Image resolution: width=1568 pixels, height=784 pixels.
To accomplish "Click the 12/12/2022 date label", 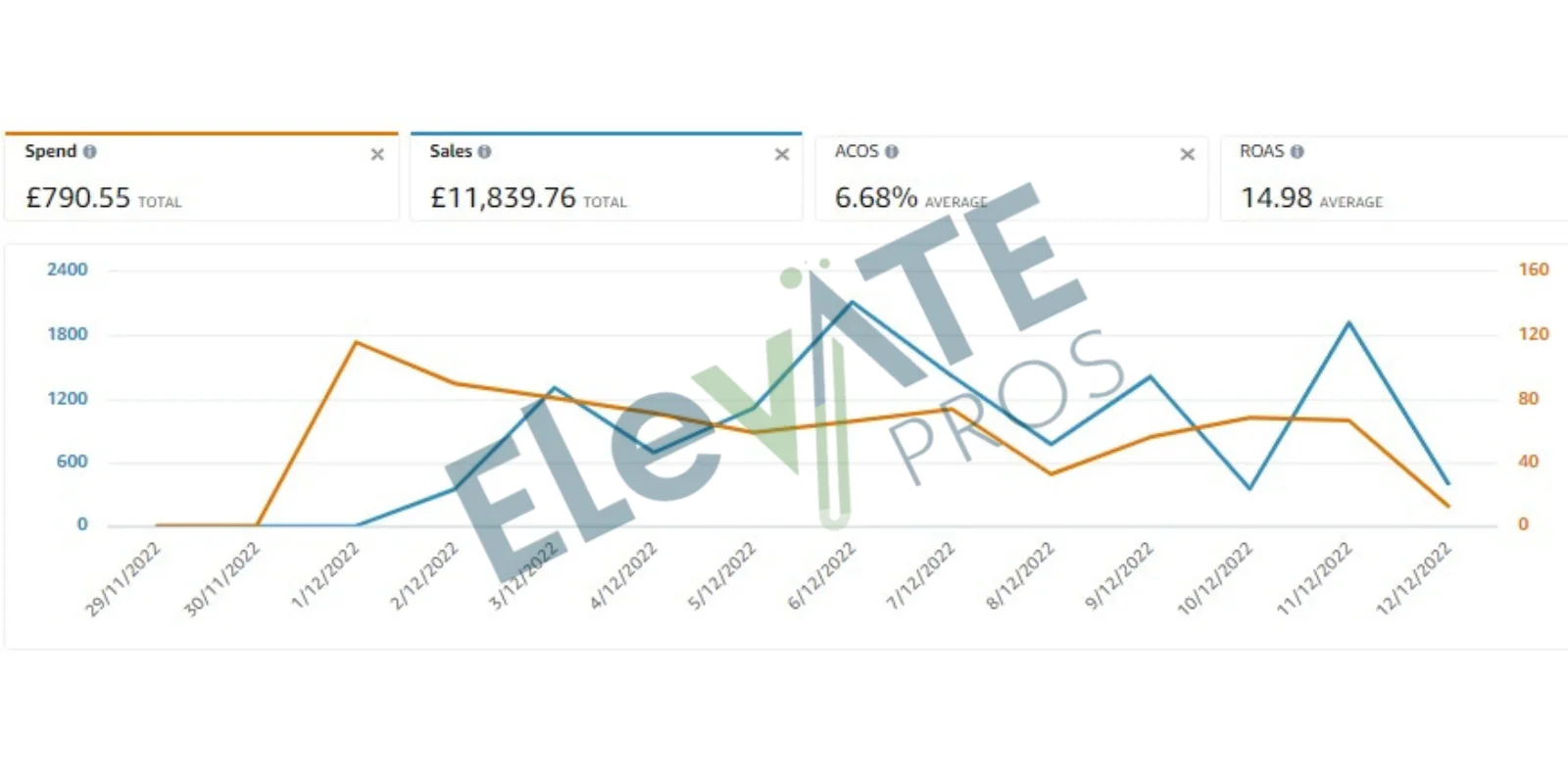I will point(1414,580).
